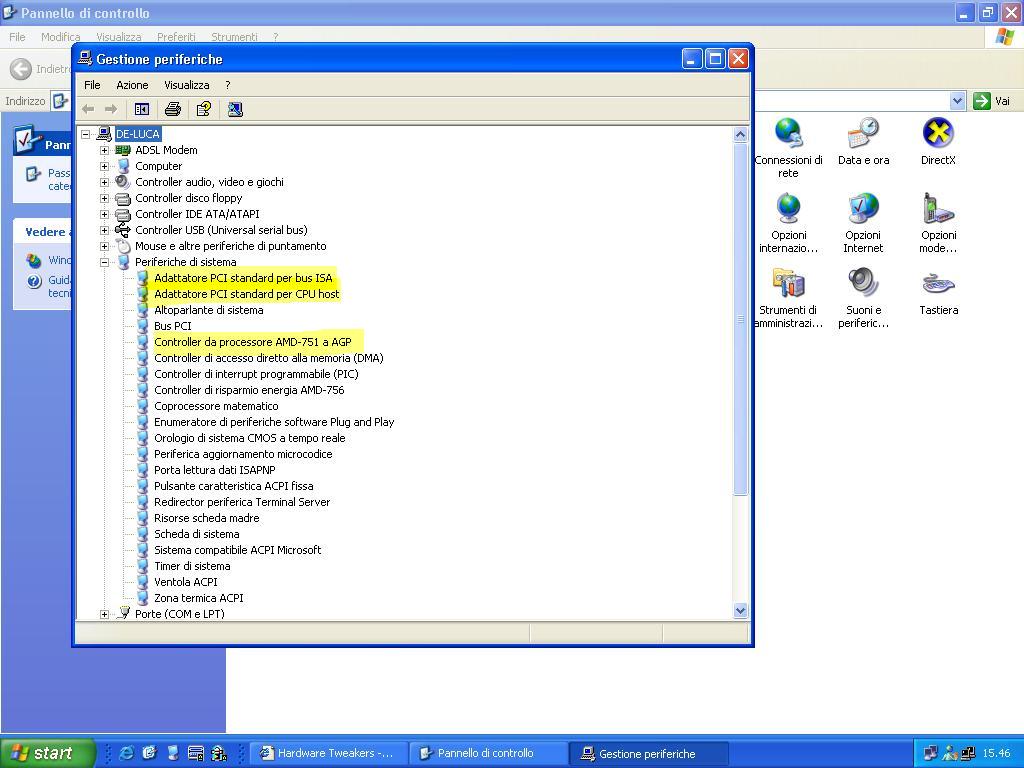Image resolution: width=1024 pixels, height=768 pixels.
Task: Select Ventola ACPI device
Action: pos(185,582)
